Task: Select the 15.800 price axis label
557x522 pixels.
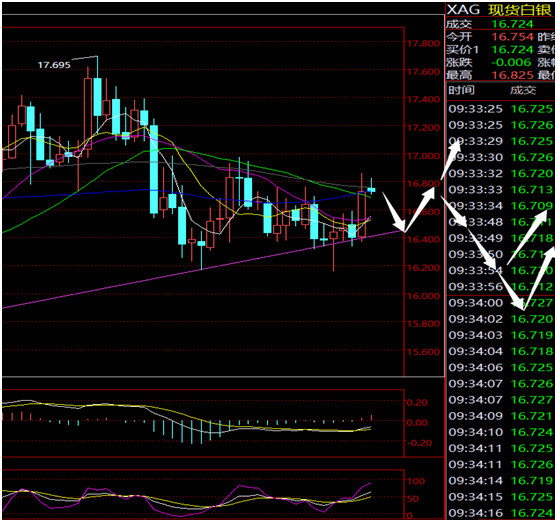Action: coord(423,324)
